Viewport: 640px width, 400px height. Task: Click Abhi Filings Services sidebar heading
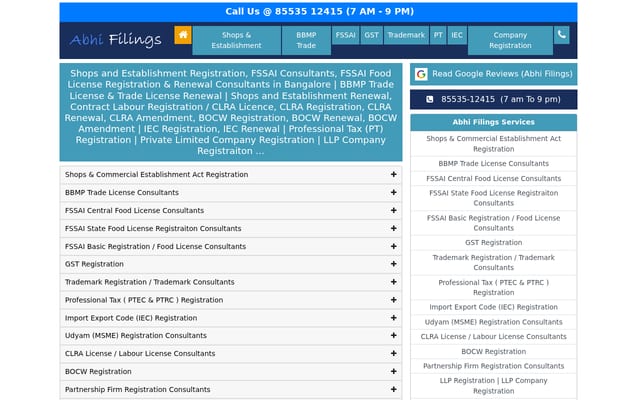pyautogui.click(x=493, y=122)
